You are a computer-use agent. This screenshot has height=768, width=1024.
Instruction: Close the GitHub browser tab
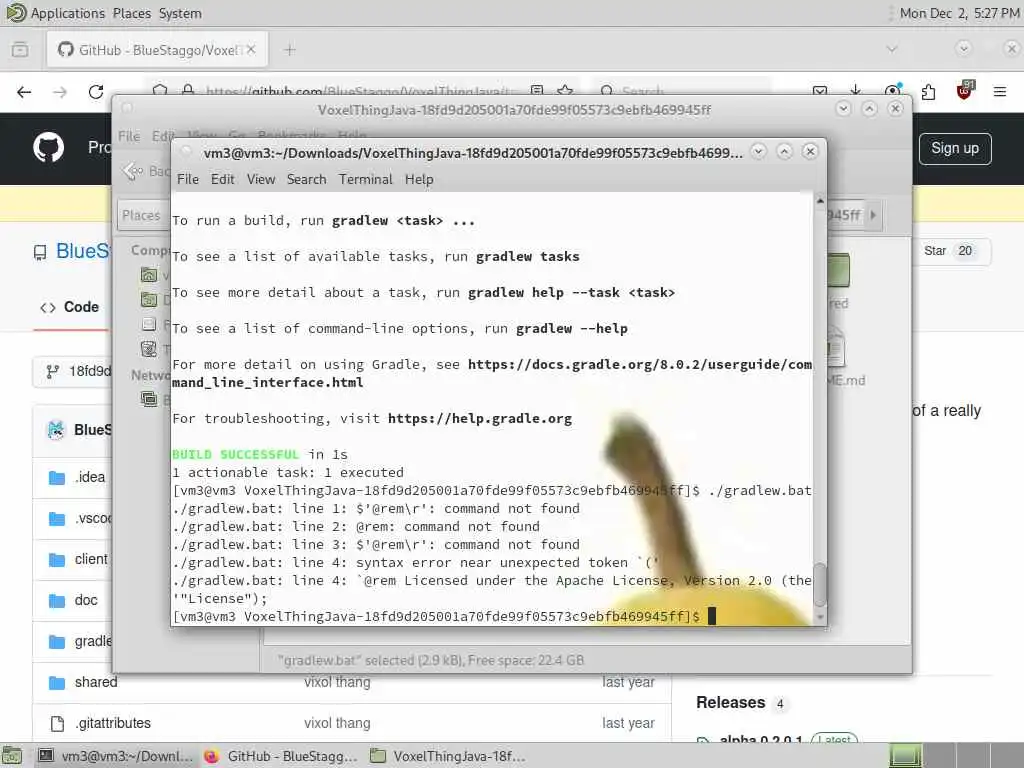coord(251,50)
